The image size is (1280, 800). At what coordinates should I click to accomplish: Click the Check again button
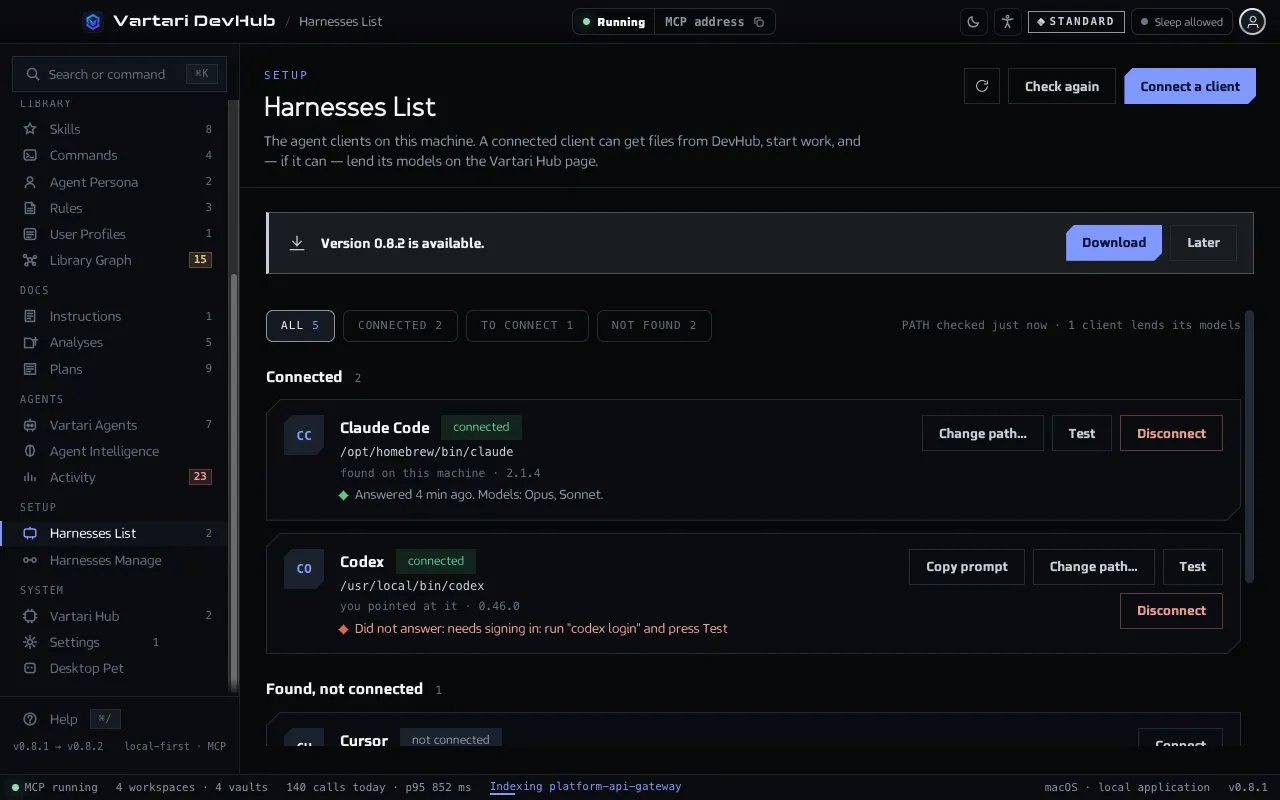pos(1062,86)
